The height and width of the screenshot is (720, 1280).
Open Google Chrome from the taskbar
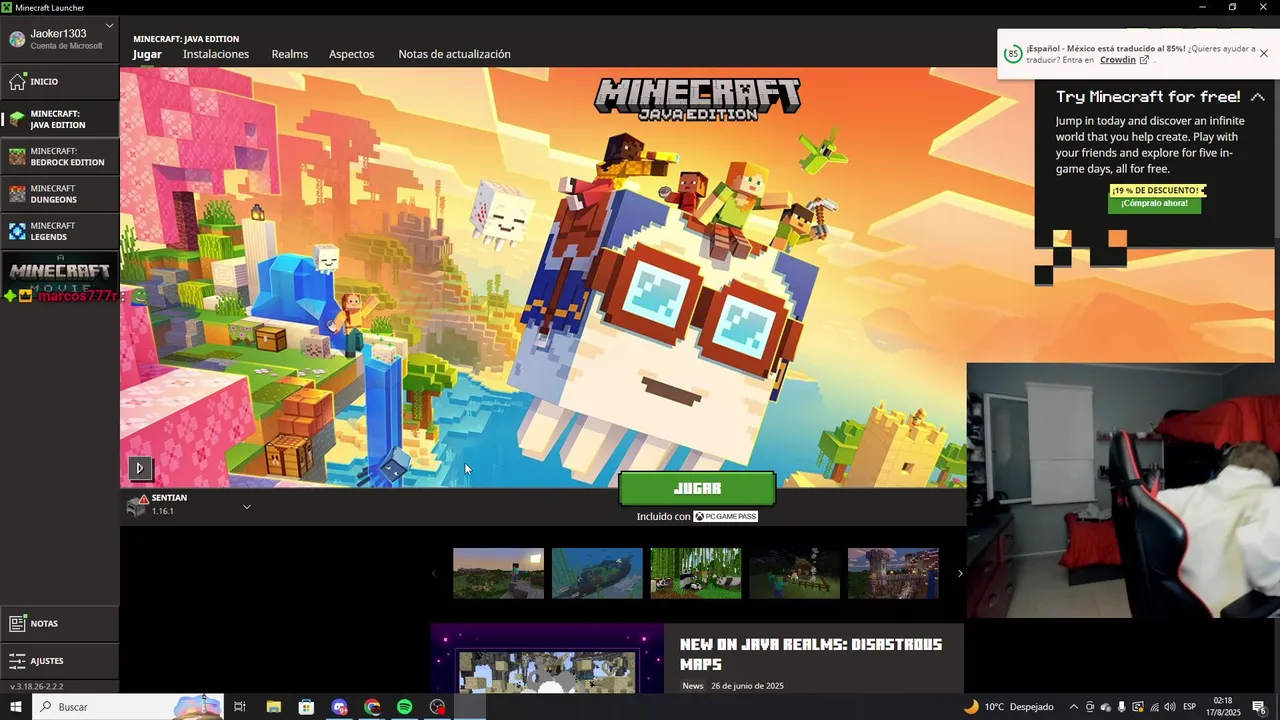point(372,707)
